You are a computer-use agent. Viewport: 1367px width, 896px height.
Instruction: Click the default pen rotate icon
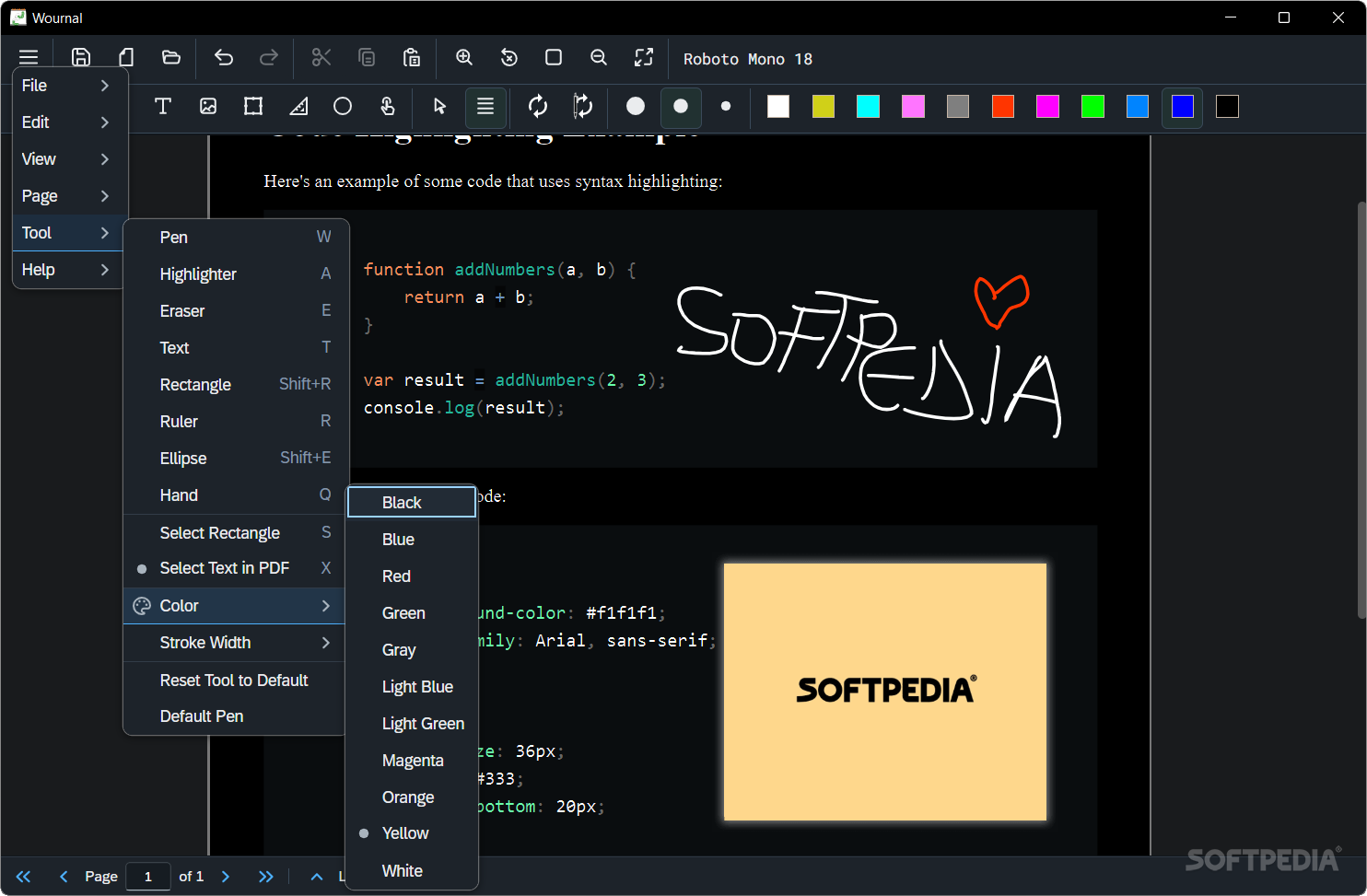pyautogui.click(x=583, y=107)
